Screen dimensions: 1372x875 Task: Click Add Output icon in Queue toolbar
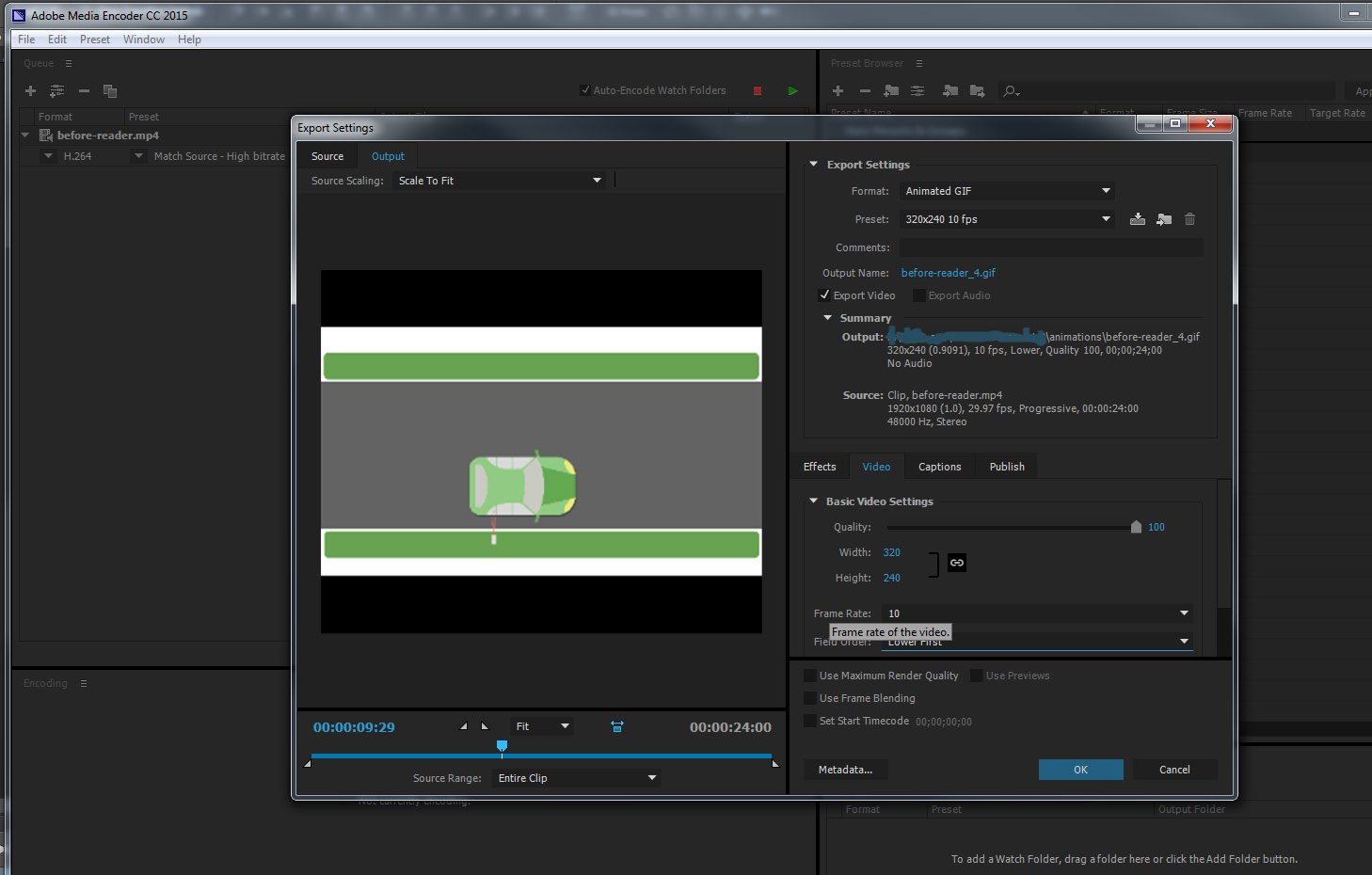[x=57, y=90]
